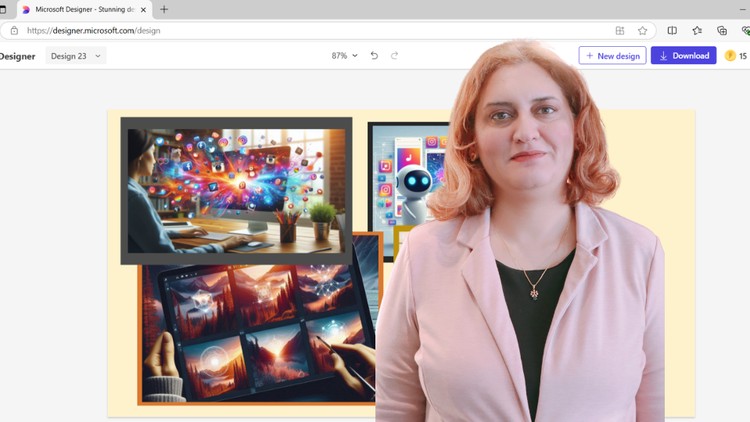Open the split screen browser icon

point(672,31)
